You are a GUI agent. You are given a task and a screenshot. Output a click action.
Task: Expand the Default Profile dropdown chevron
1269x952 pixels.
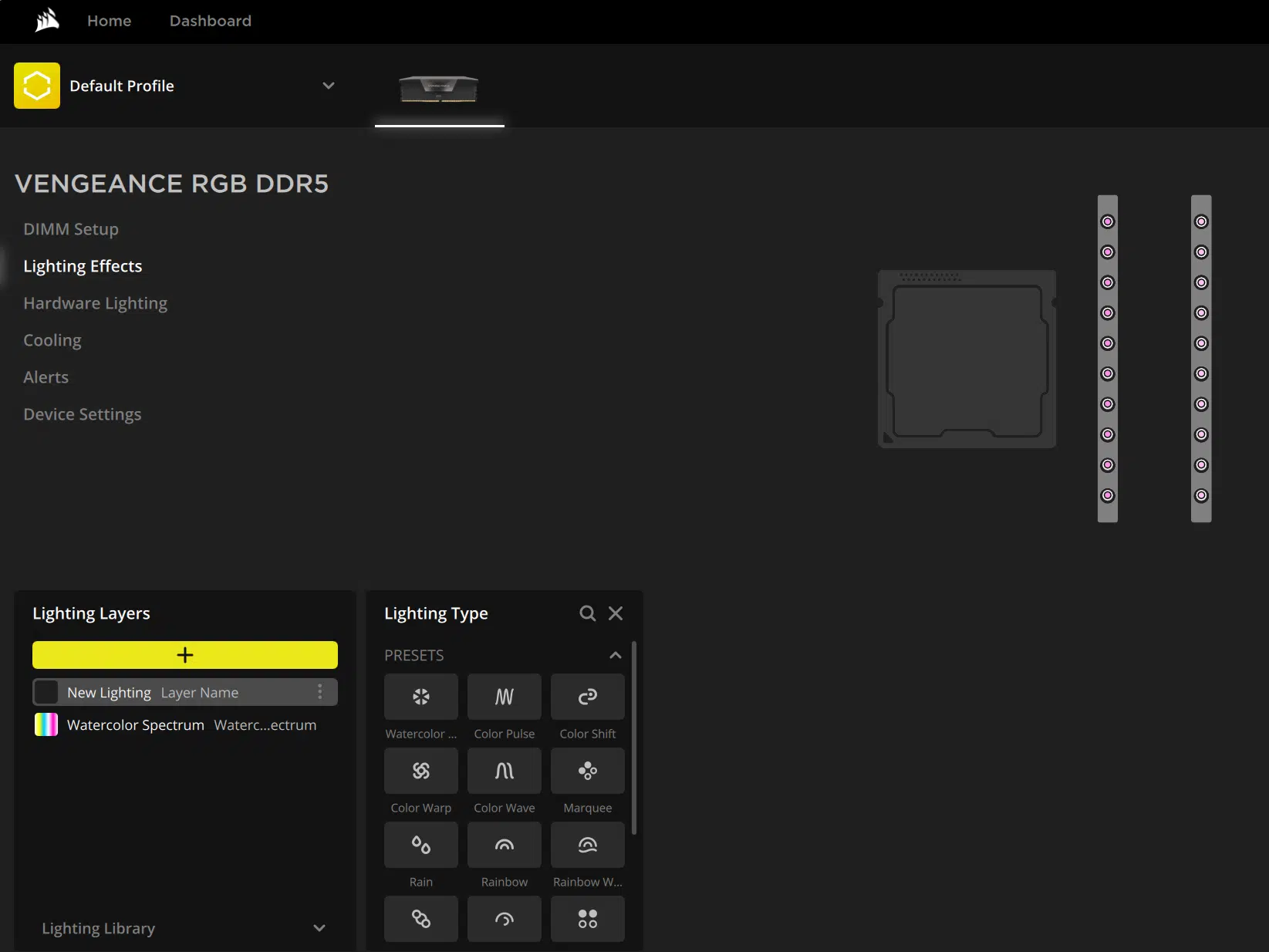tap(329, 86)
